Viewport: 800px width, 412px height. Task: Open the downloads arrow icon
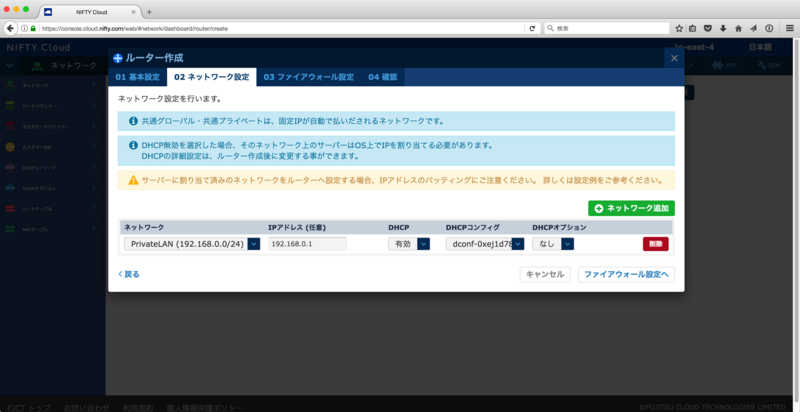723,29
